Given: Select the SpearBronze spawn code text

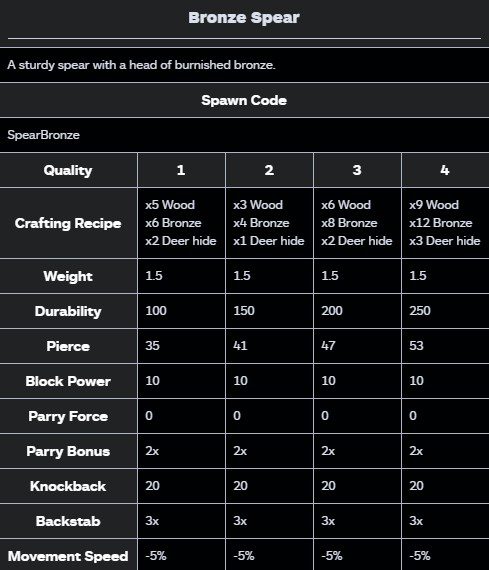Looking at the screenshot, I should pos(43,135).
